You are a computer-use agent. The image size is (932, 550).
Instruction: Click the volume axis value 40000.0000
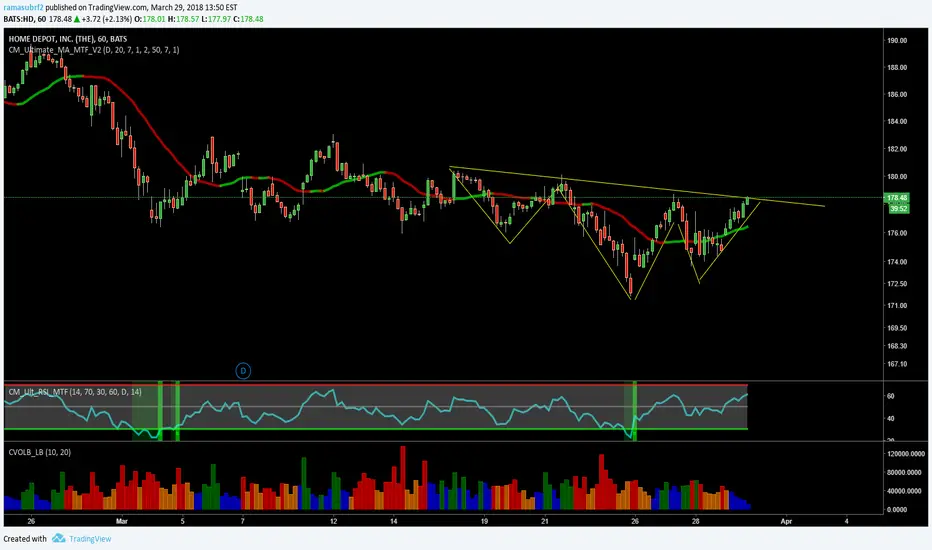[906, 491]
